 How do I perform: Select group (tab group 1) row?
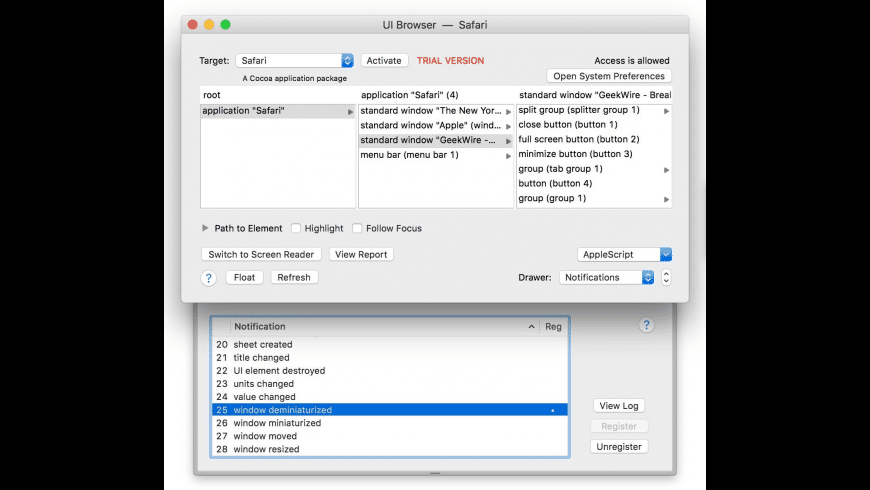coord(594,169)
